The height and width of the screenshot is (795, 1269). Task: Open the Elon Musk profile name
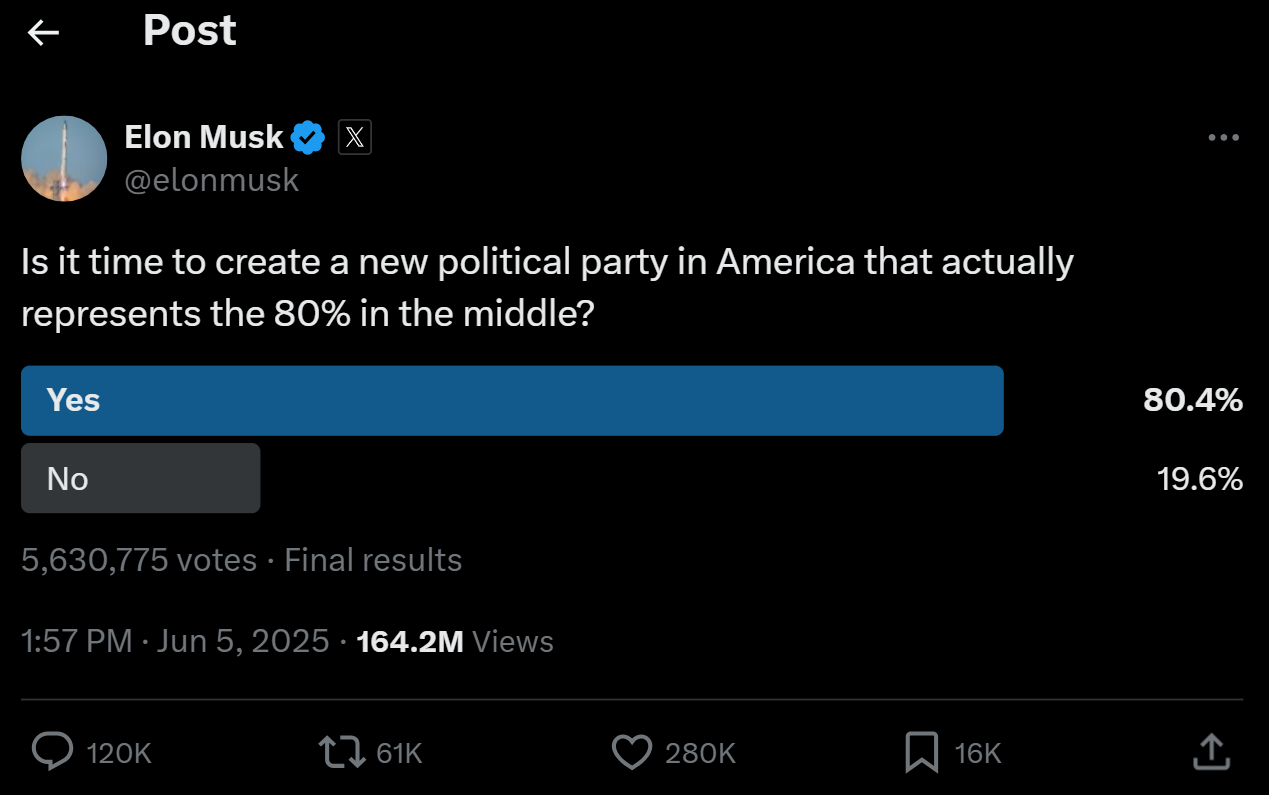(x=204, y=137)
